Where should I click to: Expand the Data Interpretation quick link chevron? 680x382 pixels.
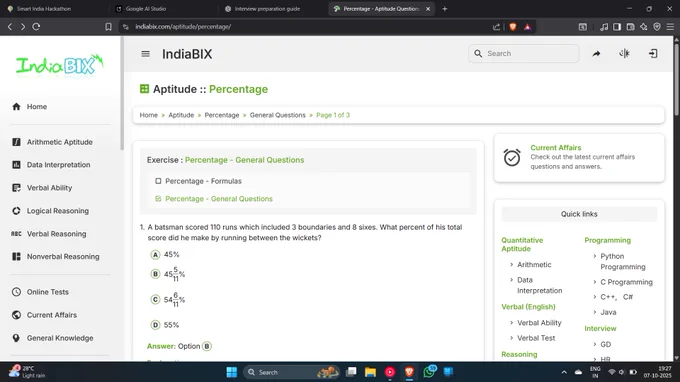tap(512, 280)
